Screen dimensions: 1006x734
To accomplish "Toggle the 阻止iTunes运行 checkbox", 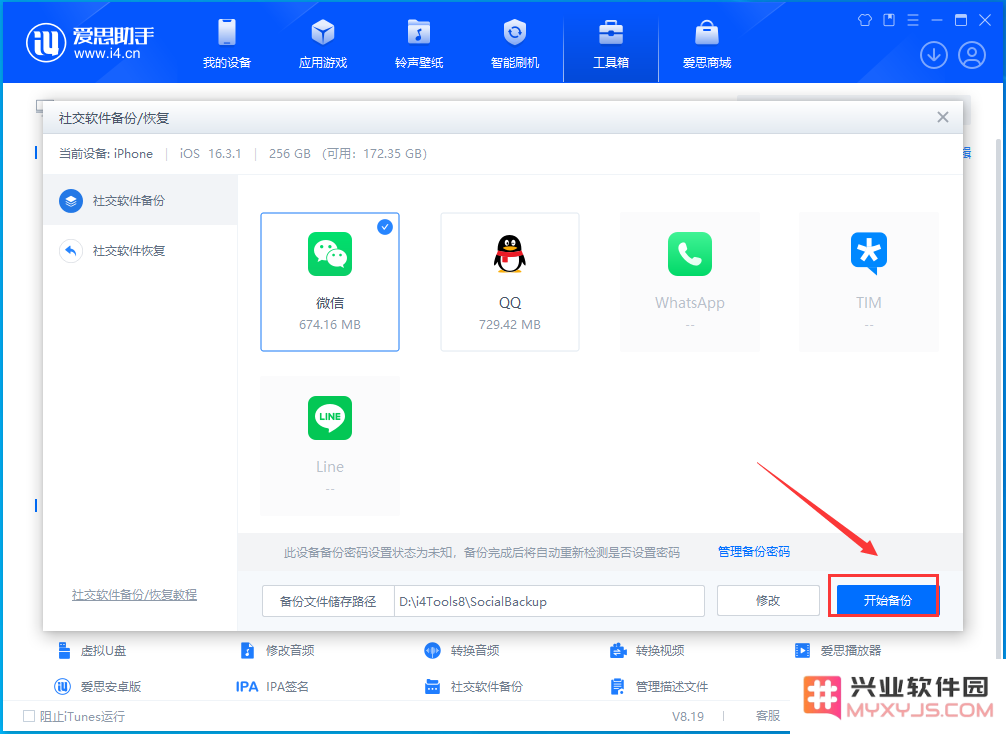I will point(29,716).
